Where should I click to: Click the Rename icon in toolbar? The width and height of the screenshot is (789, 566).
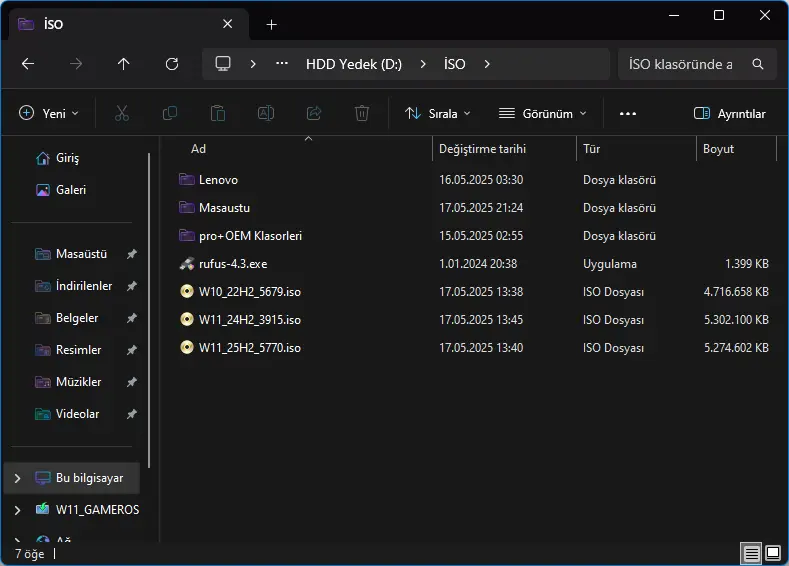point(266,113)
